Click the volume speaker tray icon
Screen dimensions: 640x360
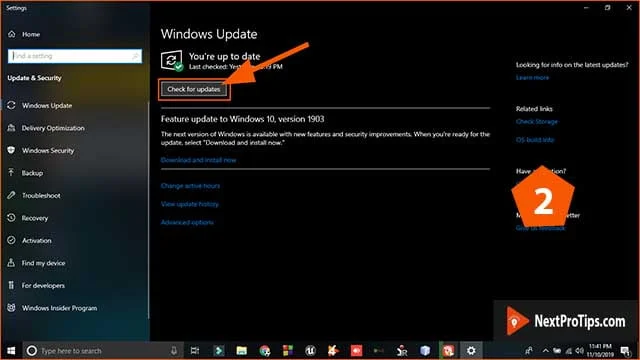pos(580,351)
